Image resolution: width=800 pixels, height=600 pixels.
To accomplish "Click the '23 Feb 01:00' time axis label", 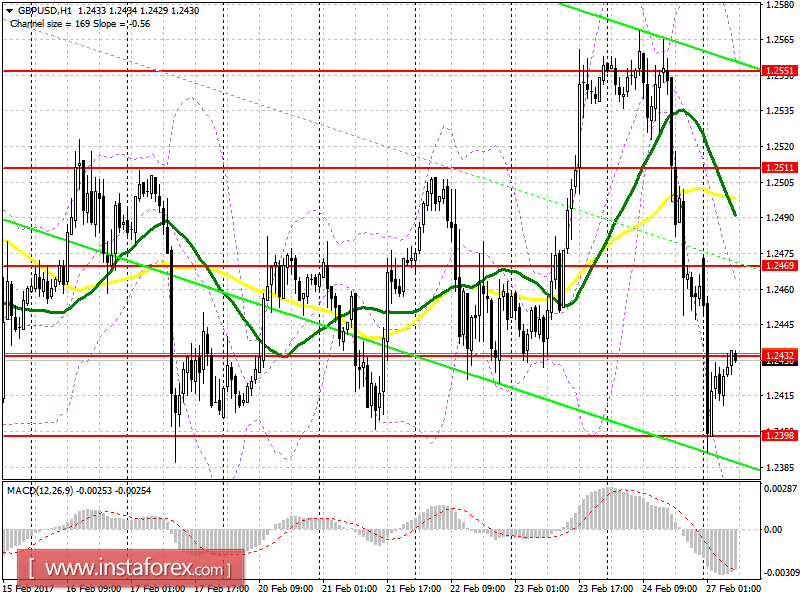I will [x=542, y=589].
